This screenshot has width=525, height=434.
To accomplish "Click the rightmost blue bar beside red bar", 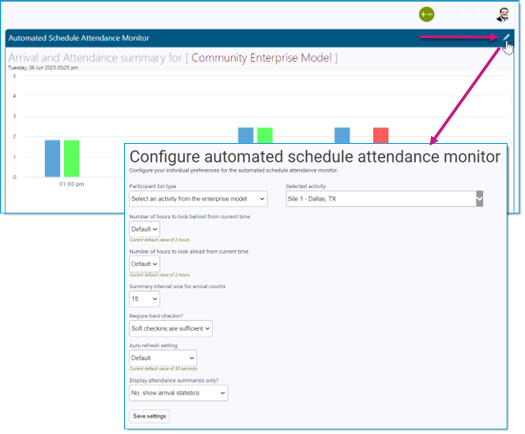I will tap(342, 135).
